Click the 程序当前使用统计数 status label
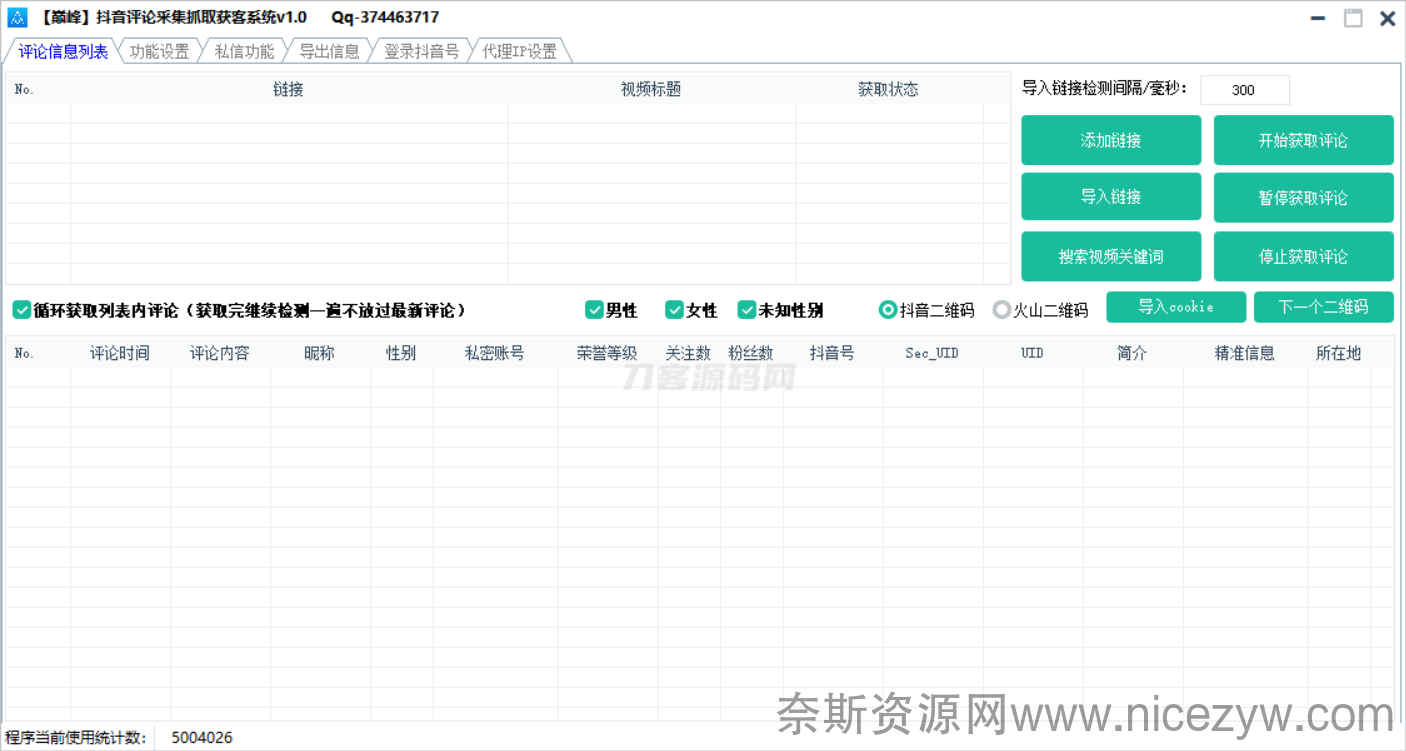The image size is (1406, 751). pos(76,738)
